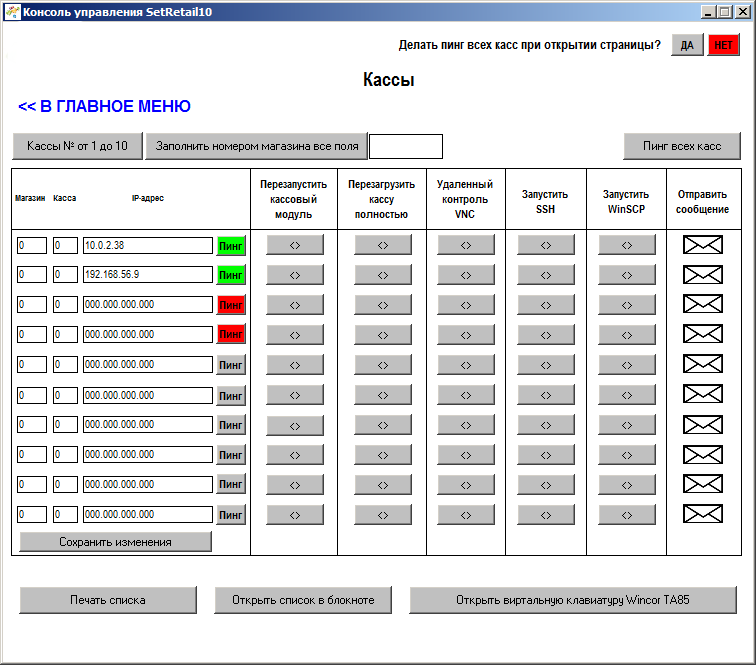
Task: Start VNC remote control for 10.0.2.38
Action: point(466,245)
